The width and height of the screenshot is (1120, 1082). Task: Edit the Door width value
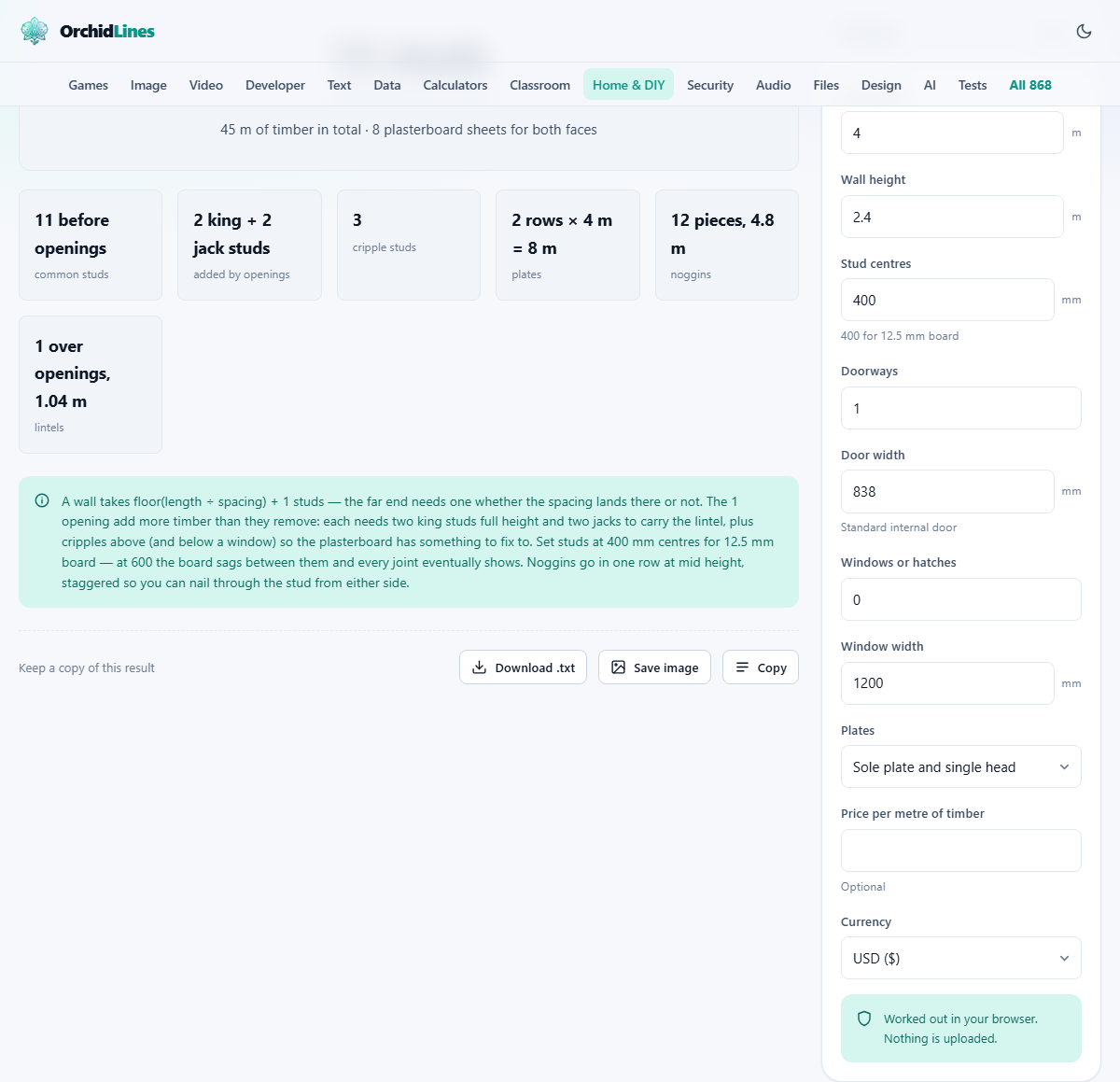click(947, 491)
